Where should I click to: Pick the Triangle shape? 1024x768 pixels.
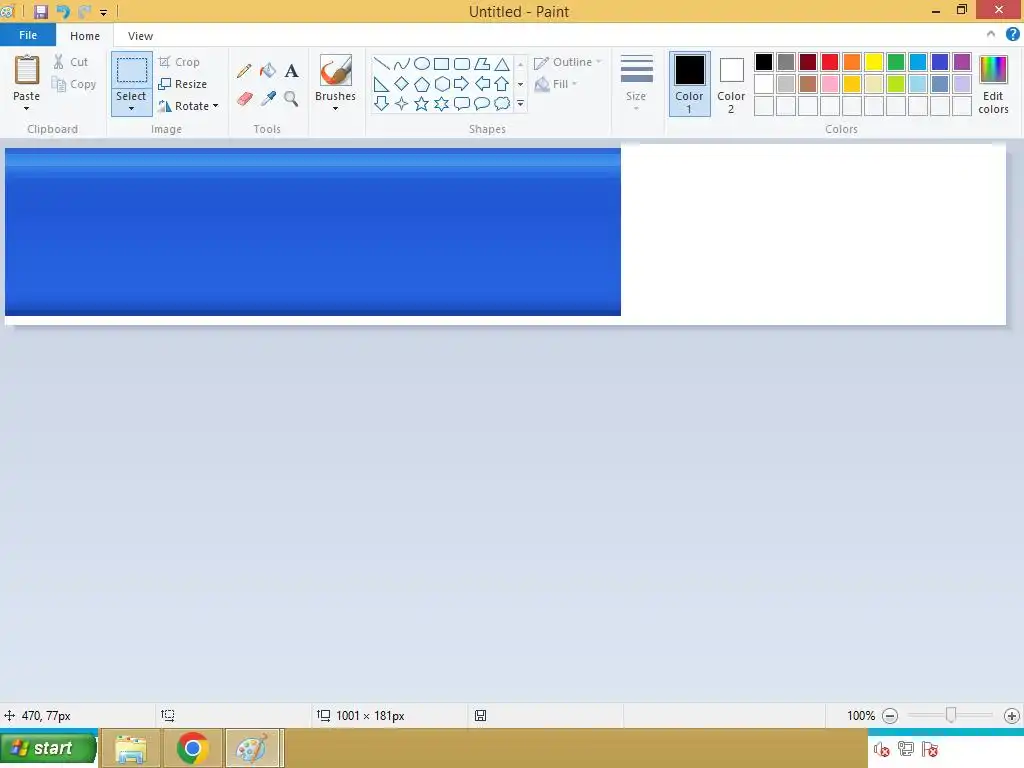click(x=502, y=63)
